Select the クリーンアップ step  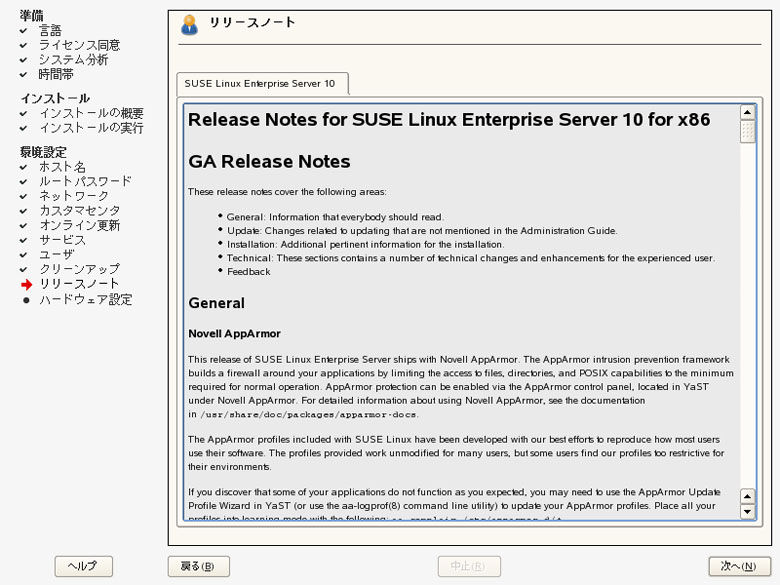click(80, 270)
